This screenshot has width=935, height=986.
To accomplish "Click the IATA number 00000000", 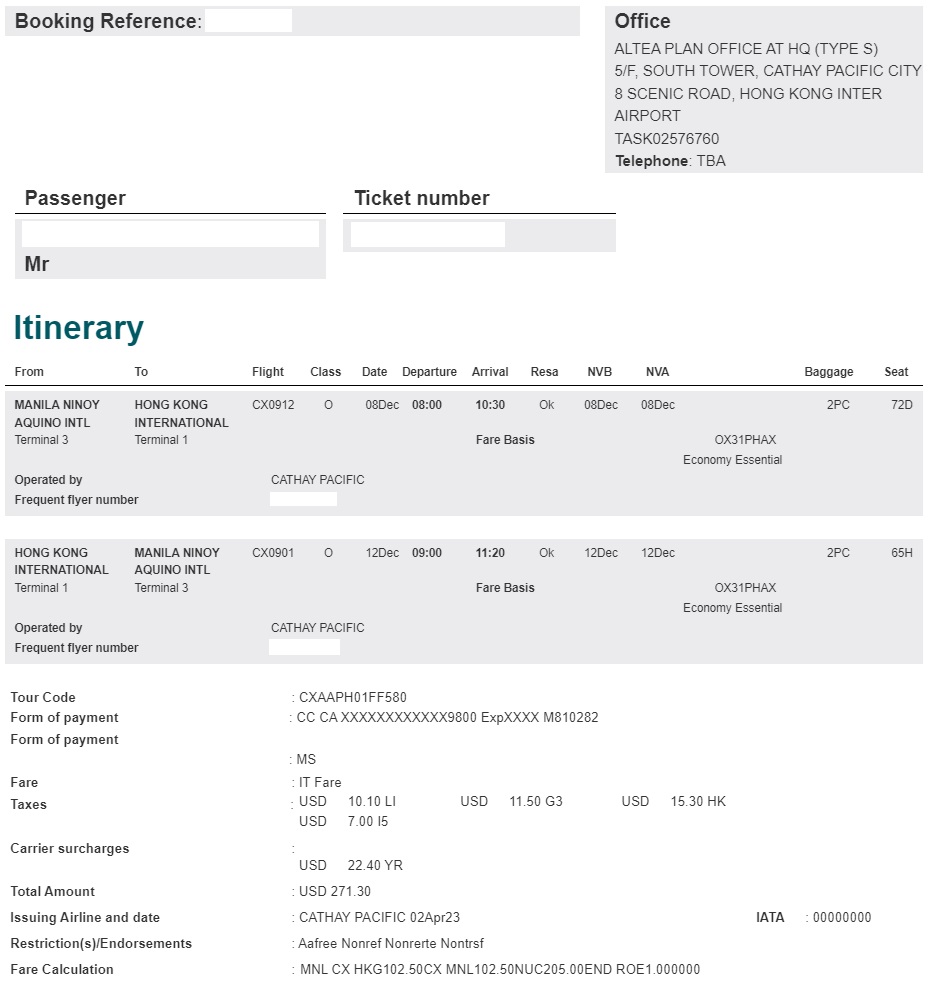I will [842, 917].
